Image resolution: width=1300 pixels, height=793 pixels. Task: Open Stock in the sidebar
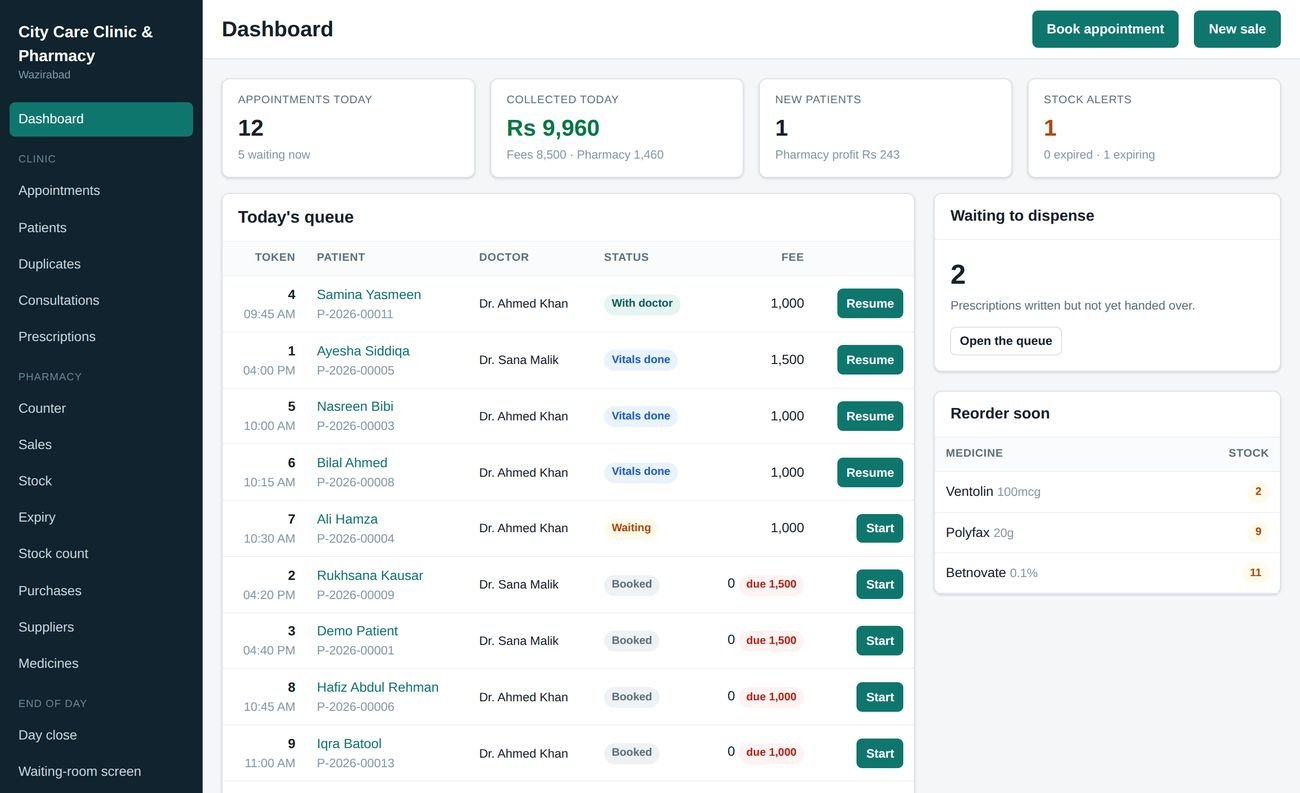[x=101, y=481]
